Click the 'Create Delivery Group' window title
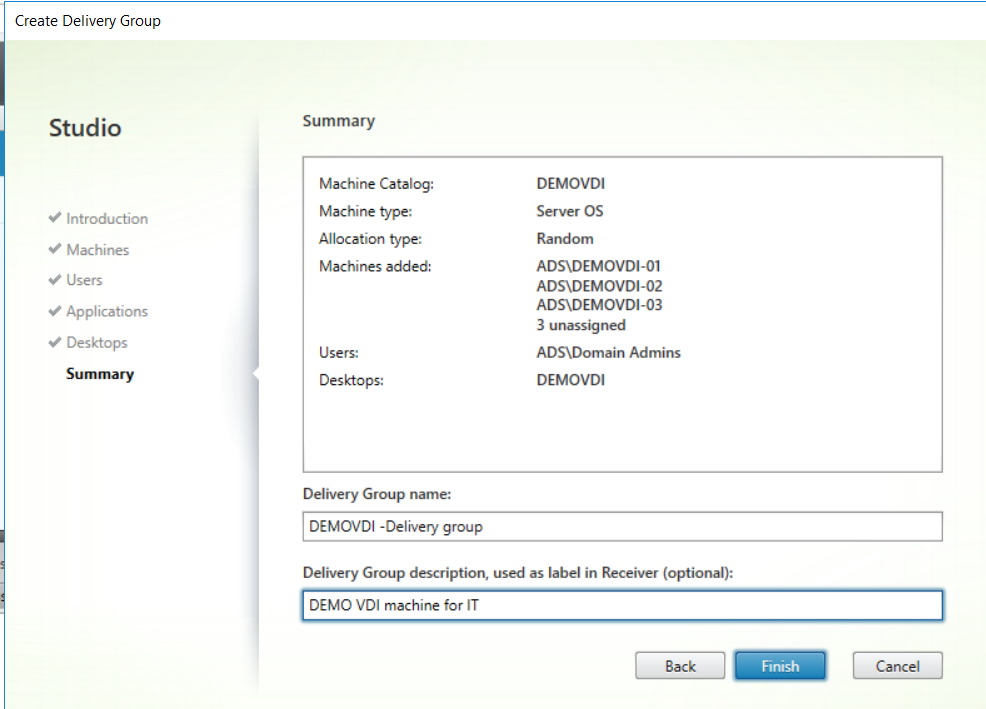Image resolution: width=986 pixels, height=709 pixels. coord(87,21)
